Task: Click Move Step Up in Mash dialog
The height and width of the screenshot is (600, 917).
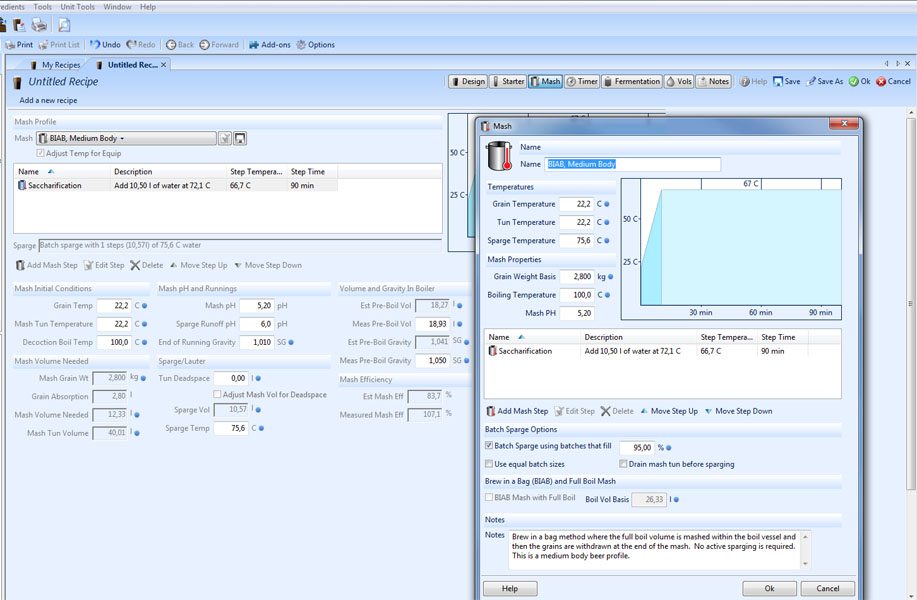Action: pos(670,411)
